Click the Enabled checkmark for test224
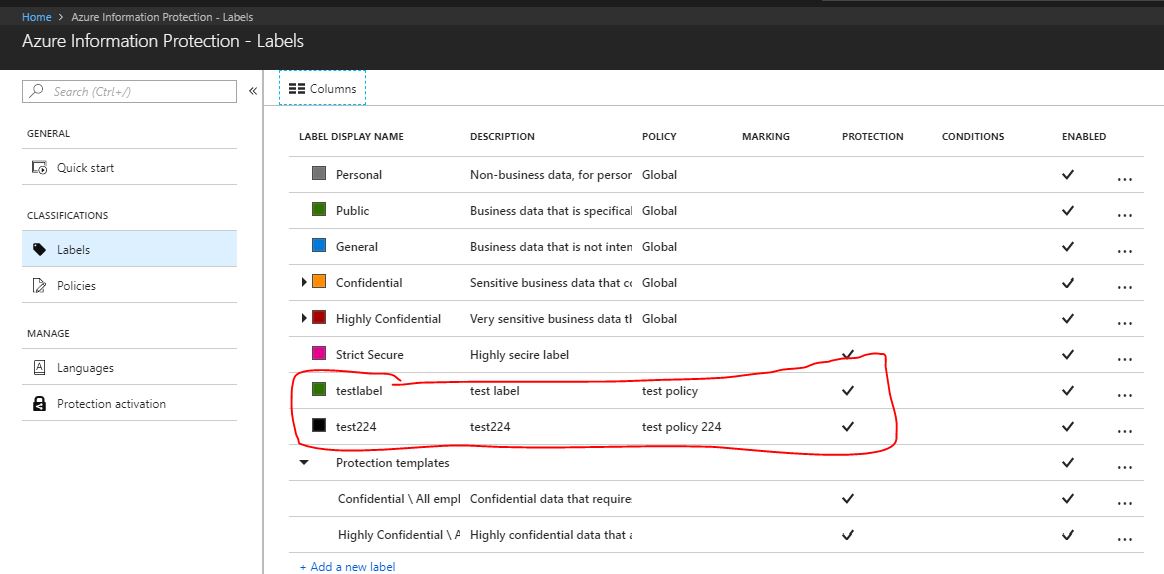The height and width of the screenshot is (574, 1164). tap(1067, 426)
